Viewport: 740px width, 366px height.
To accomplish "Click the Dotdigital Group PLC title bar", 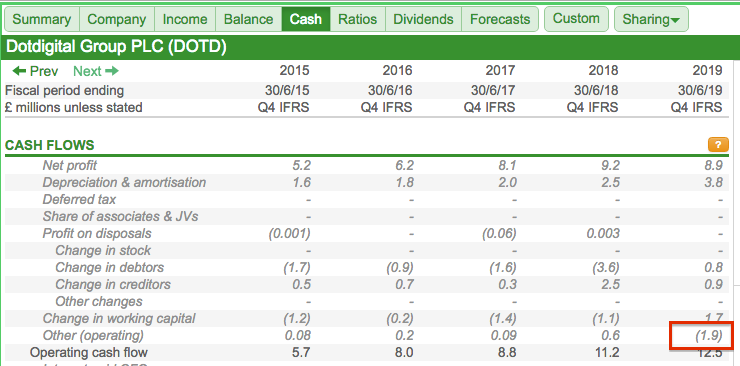I will [x=370, y=47].
